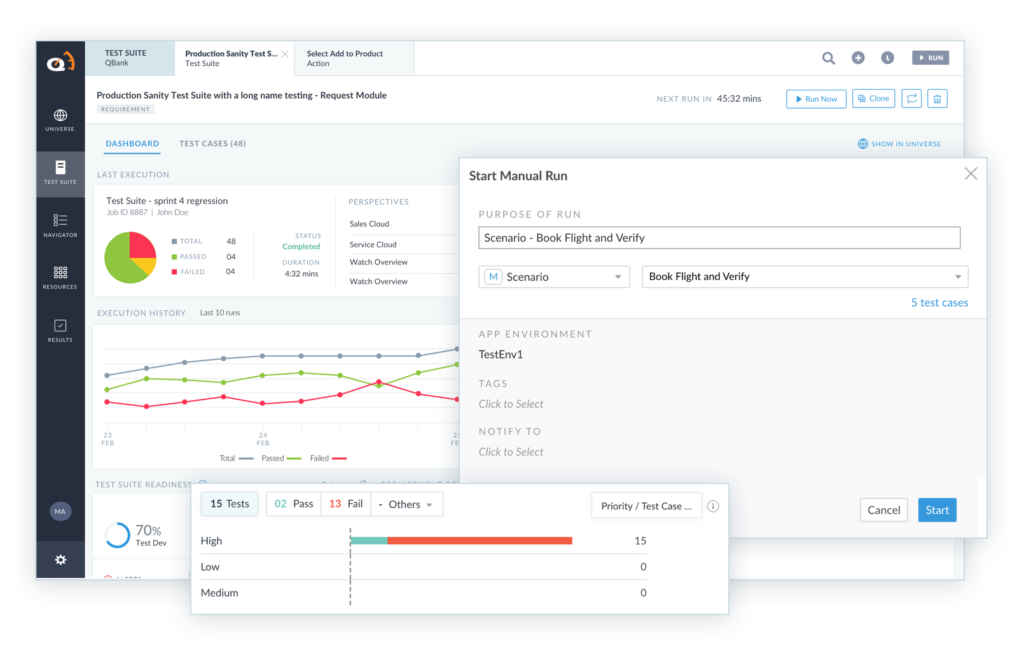The height and width of the screenshot is (650, 1024).
Task: Click the 5 test cases link
Action: [x=939, y=301]
